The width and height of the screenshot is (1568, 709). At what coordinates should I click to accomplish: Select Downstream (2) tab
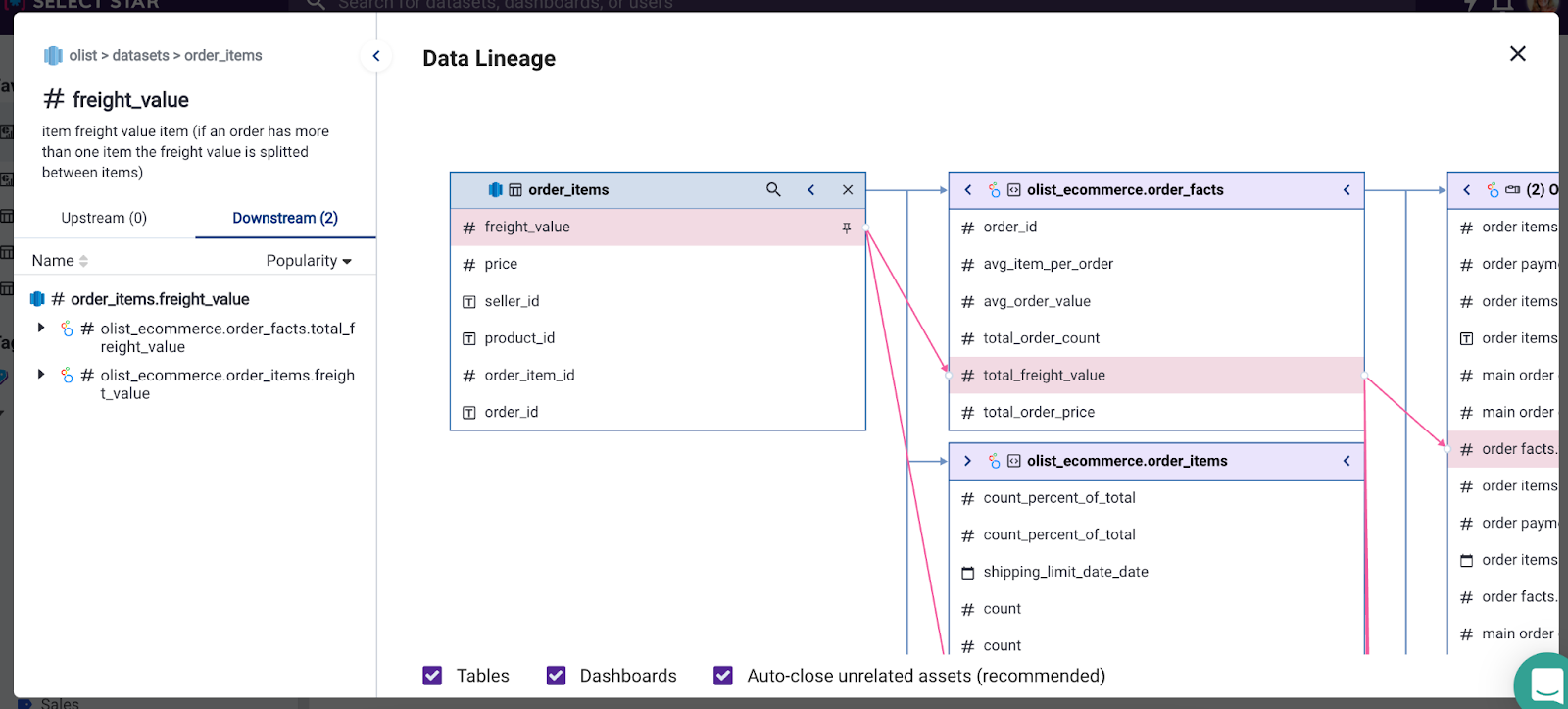tap(285, 218)
